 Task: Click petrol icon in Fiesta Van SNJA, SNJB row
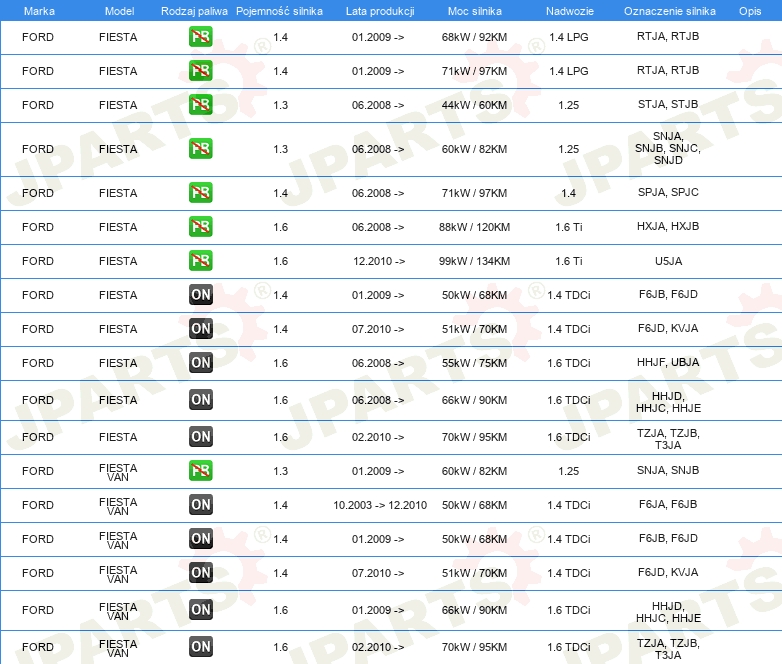200,470
